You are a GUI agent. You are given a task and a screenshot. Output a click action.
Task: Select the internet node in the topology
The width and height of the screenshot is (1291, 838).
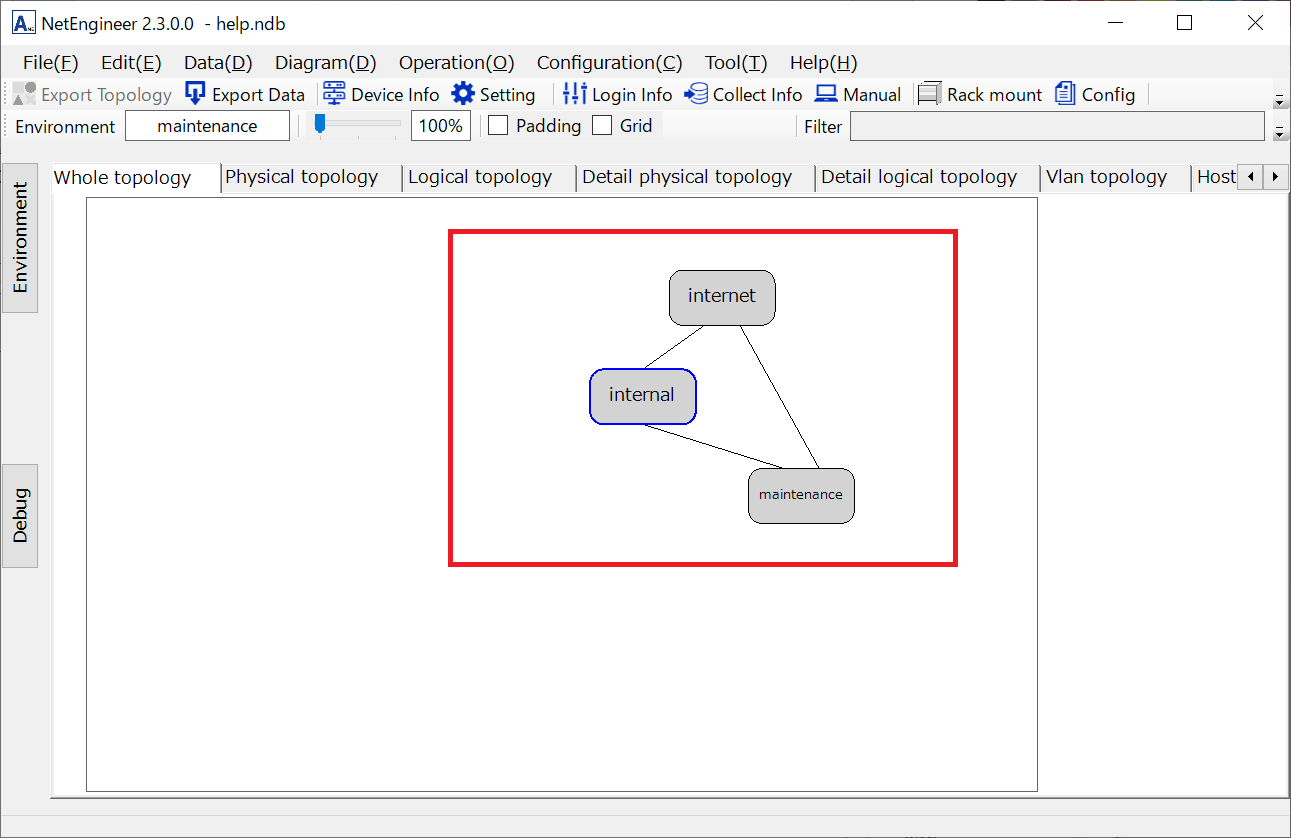tap(722, 297)
